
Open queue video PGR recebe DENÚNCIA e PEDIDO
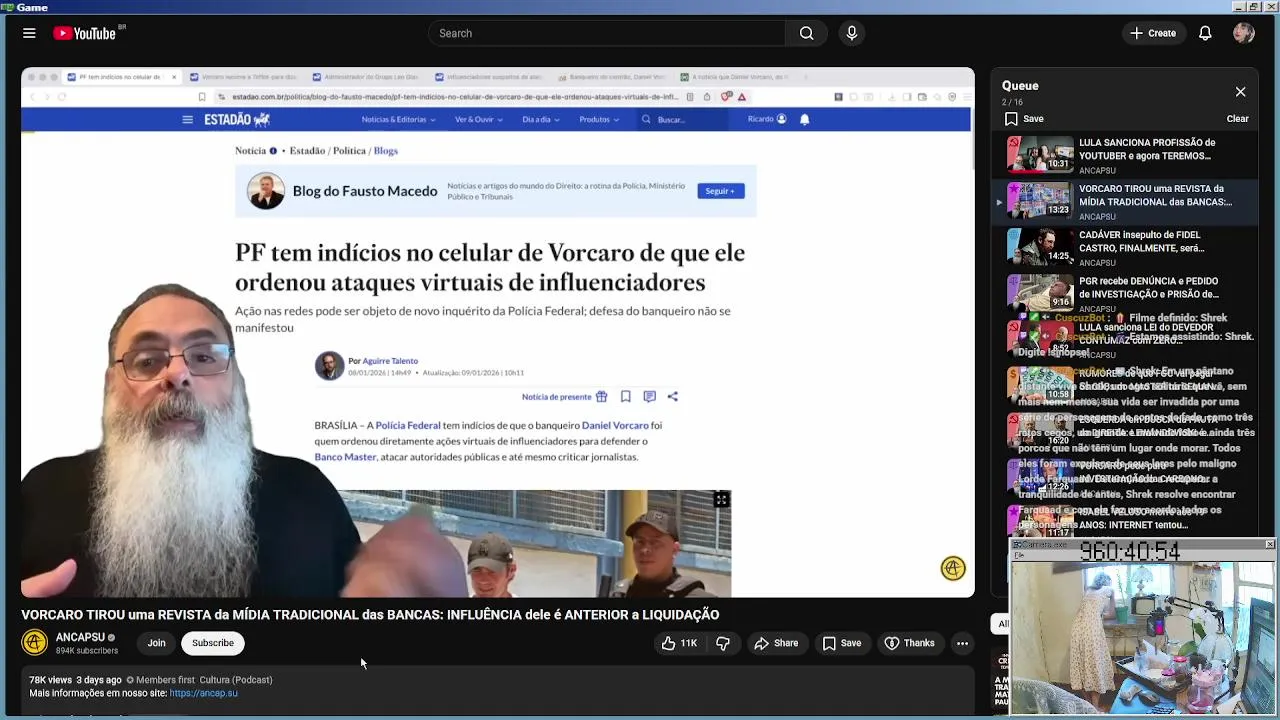click(1149, 288)
